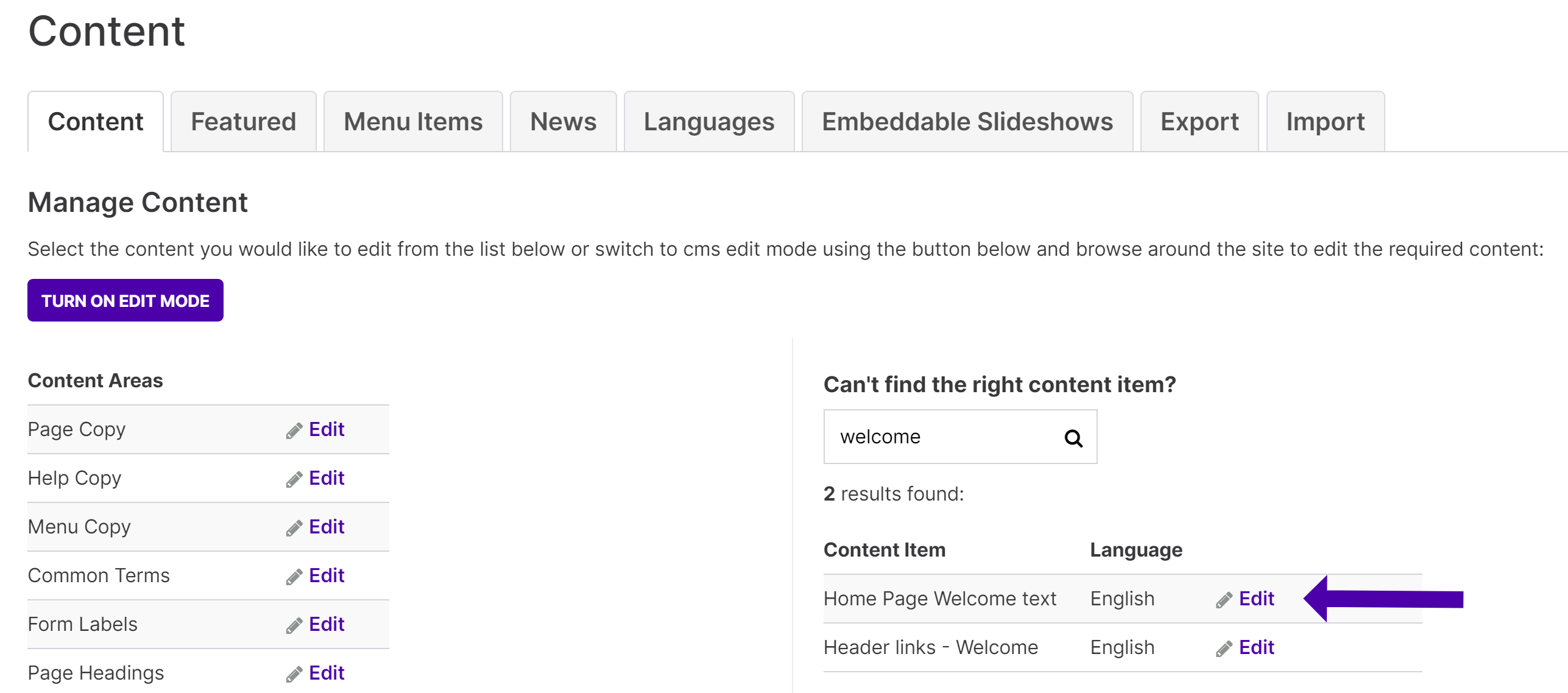
Task: Edit the Home Page Welcome text item
Action: (x=1256, y=599)
